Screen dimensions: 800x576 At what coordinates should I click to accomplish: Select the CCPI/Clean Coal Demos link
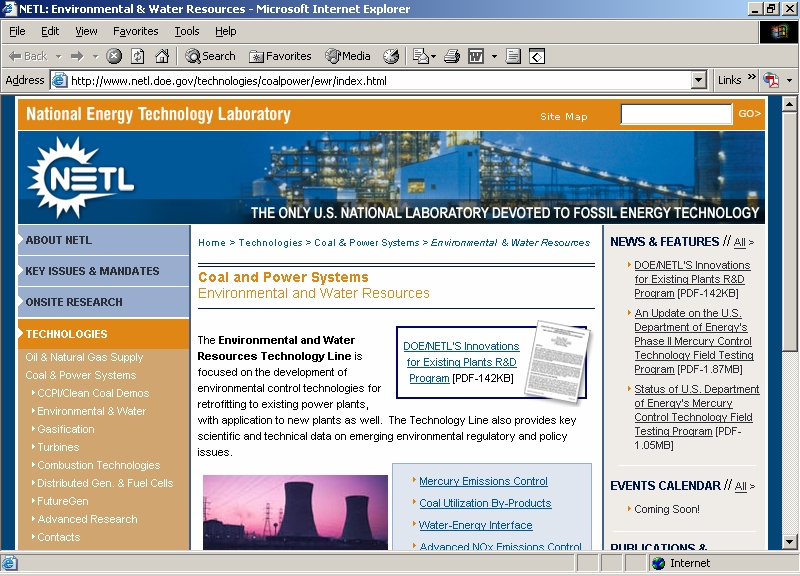(93, 393)
